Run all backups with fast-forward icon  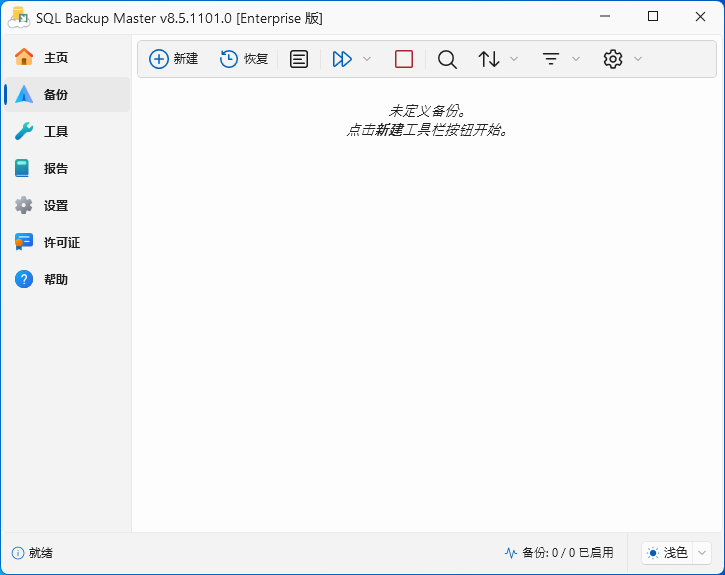342,59
